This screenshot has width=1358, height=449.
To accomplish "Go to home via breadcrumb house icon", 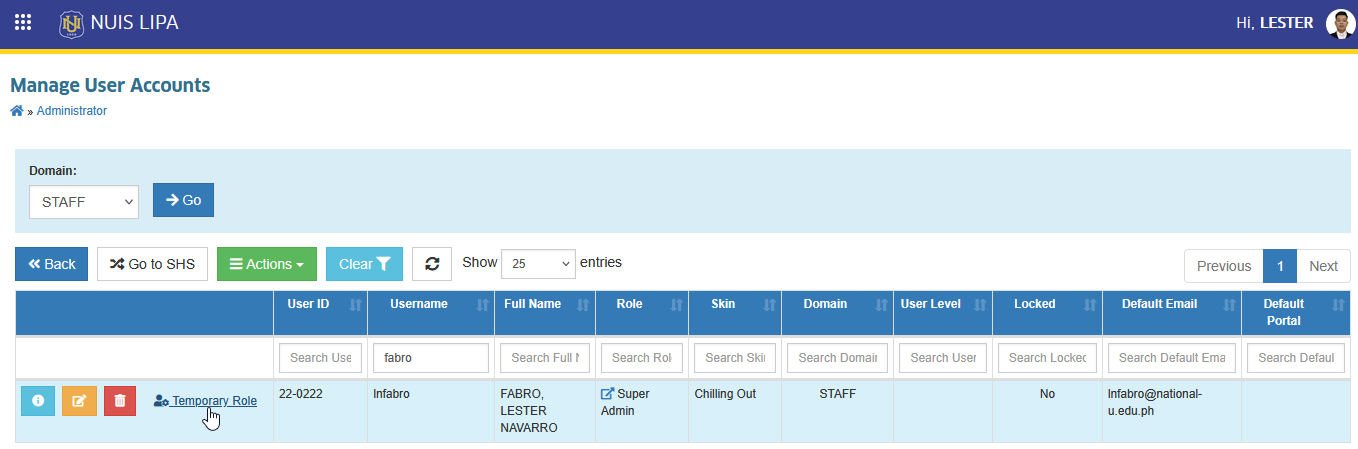I will pyautogui.click(x=17, y=111).
